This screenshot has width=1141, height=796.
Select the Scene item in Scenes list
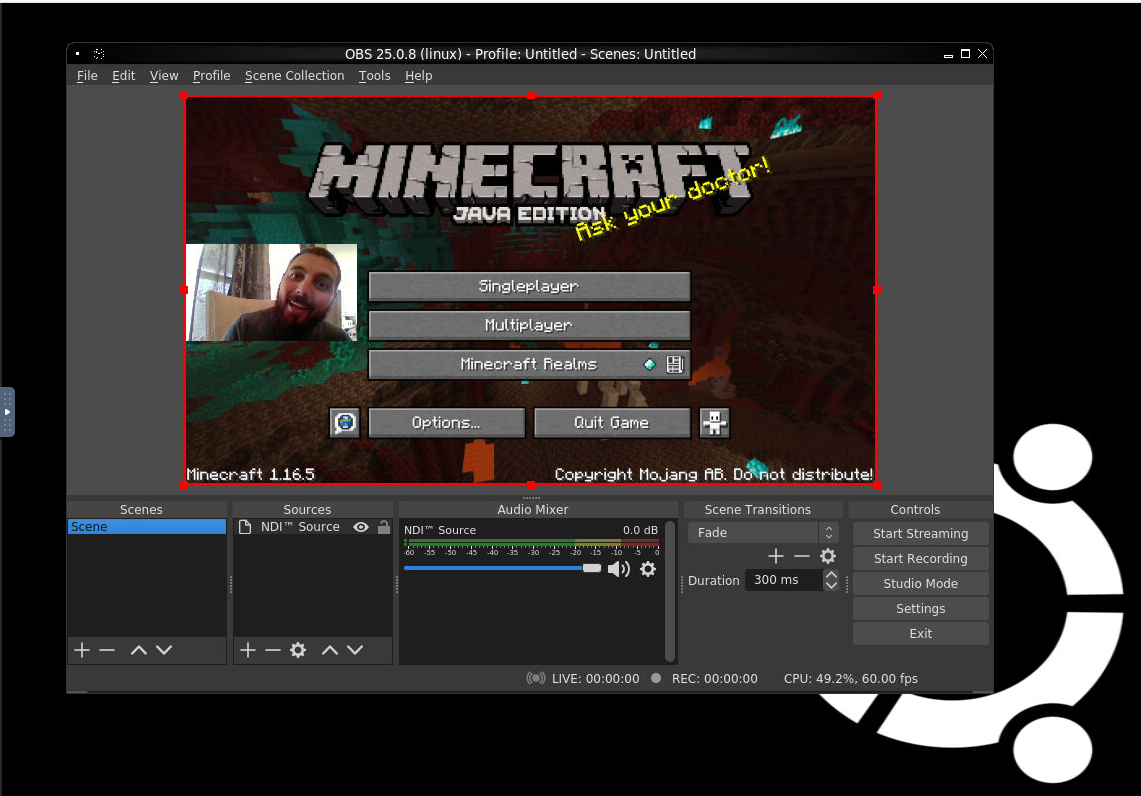[147, 526]
